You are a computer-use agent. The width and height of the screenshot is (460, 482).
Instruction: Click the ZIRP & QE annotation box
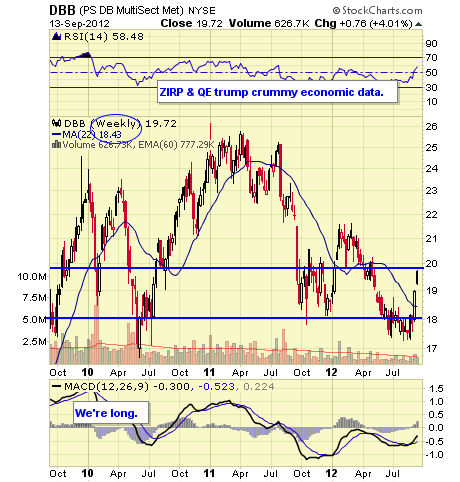277,92
